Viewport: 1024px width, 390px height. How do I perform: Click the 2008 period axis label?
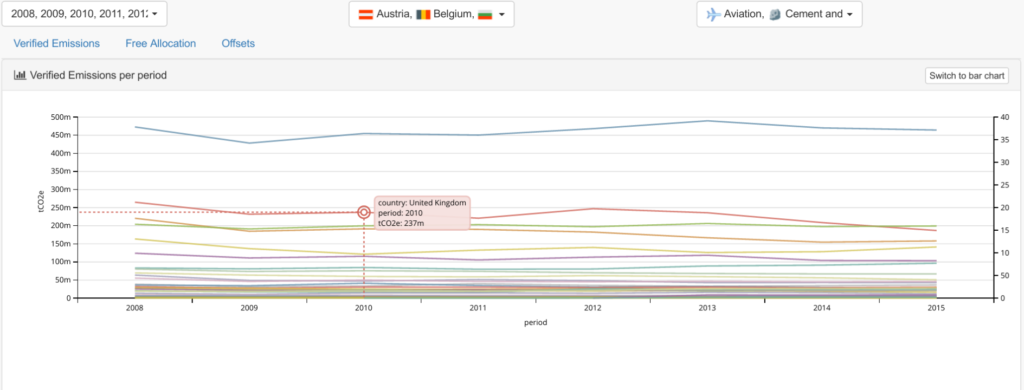pos(135,308)
